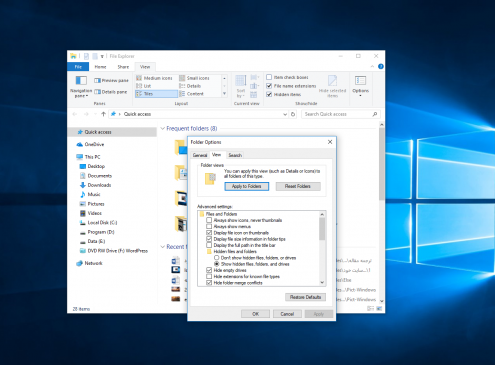495x365 pixels.
Task: Open General tab in Folder Options
Action: (200, 155)
